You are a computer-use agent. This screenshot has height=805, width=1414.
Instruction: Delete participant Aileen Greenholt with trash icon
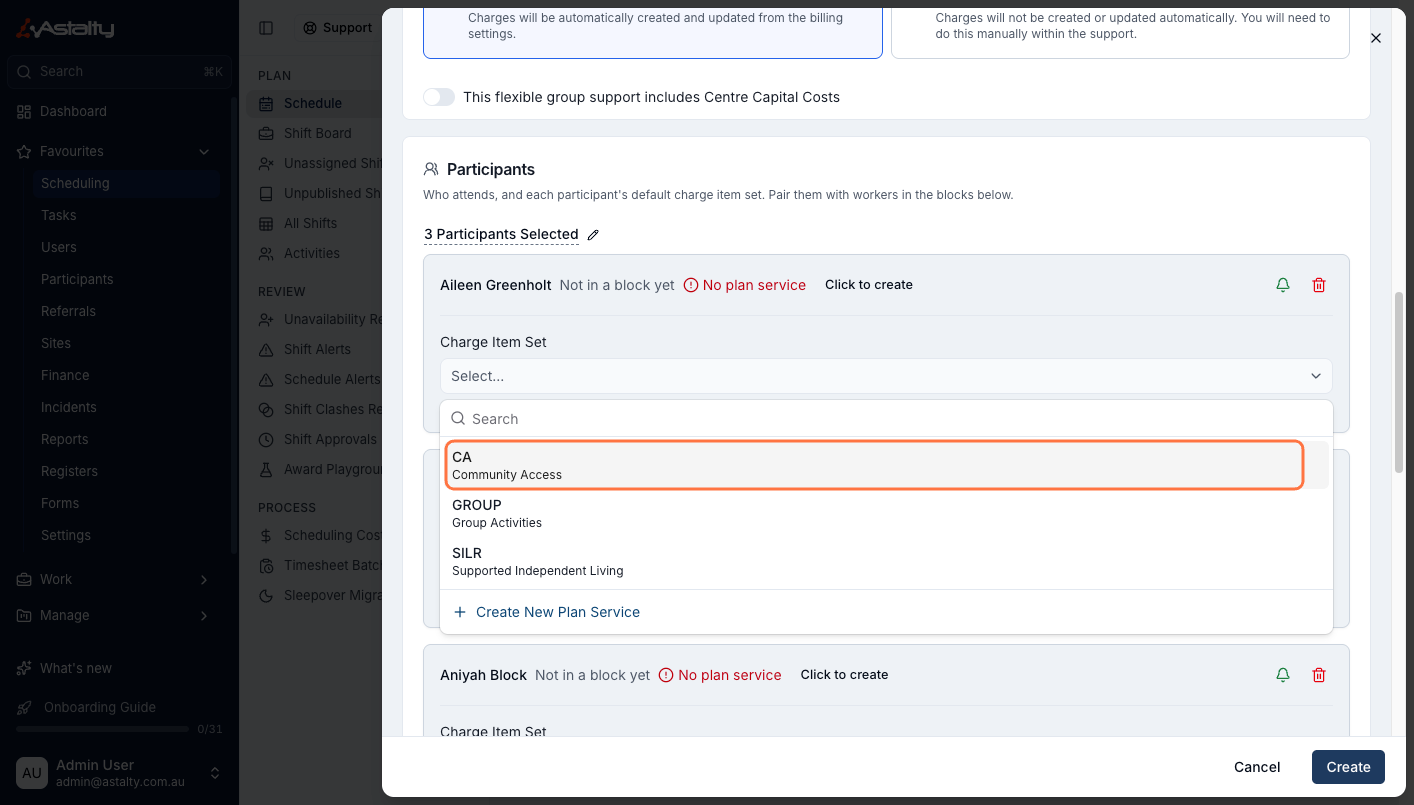click(1319, 285)
